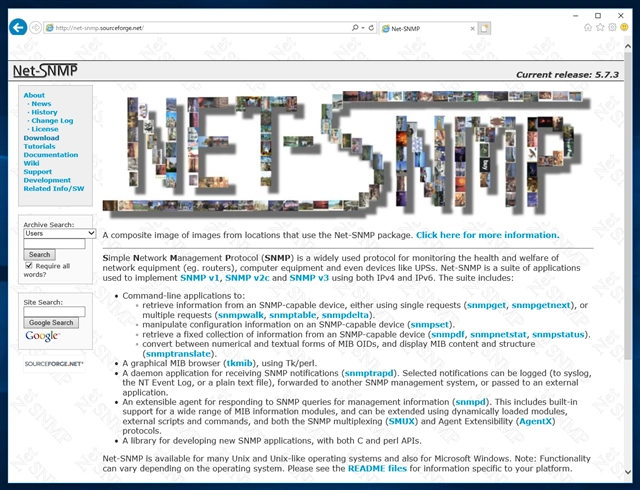Click the Net-SNMP header logo
This screenshot has width=640, height=490.
[x=45, y=71]
